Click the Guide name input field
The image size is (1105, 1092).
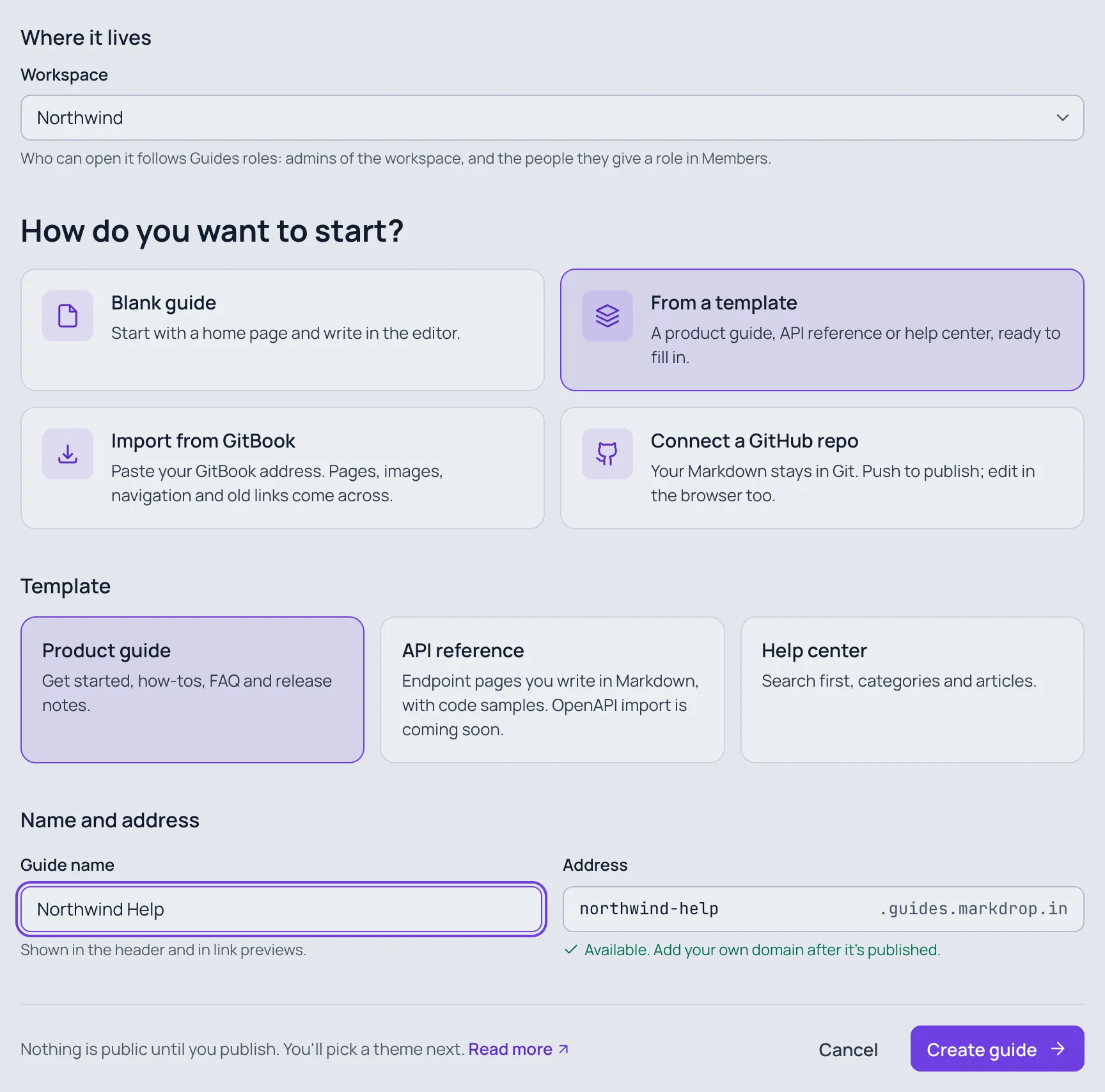(281, 909)
